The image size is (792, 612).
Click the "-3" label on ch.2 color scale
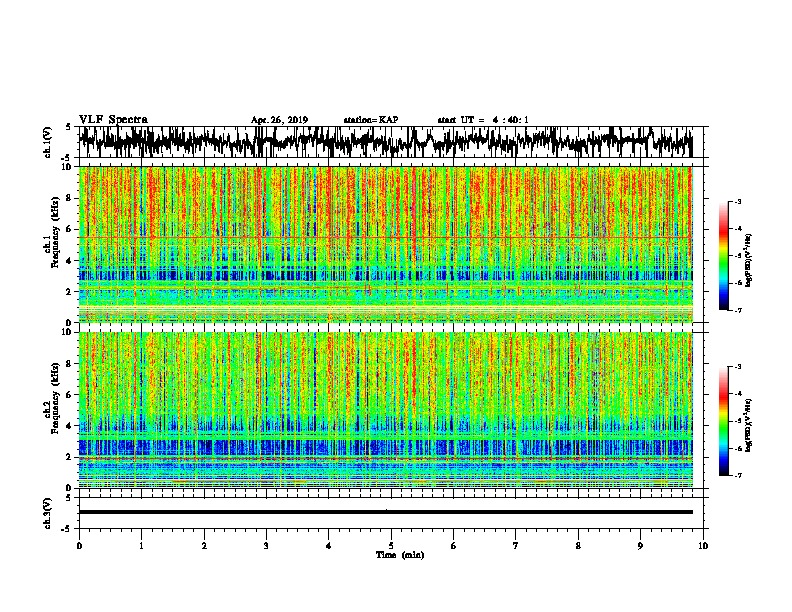737,367
